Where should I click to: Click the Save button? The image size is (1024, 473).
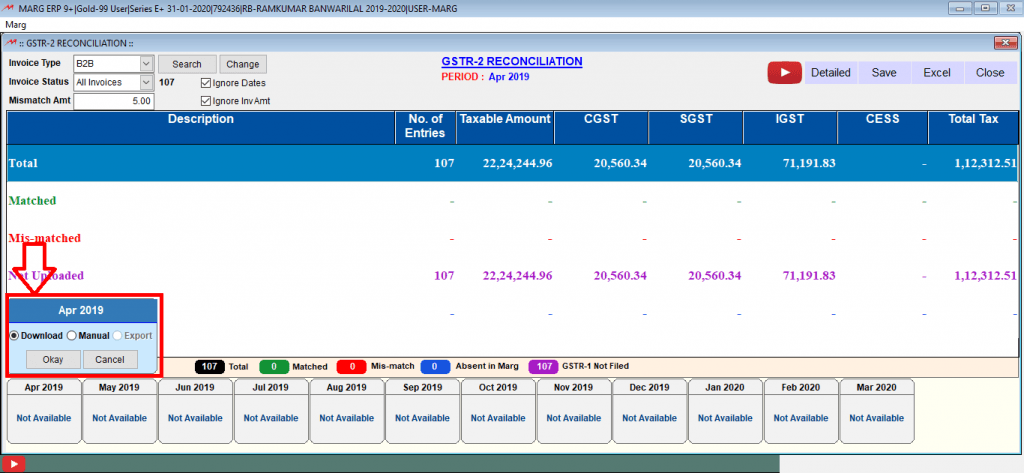[x=884, y=73]
